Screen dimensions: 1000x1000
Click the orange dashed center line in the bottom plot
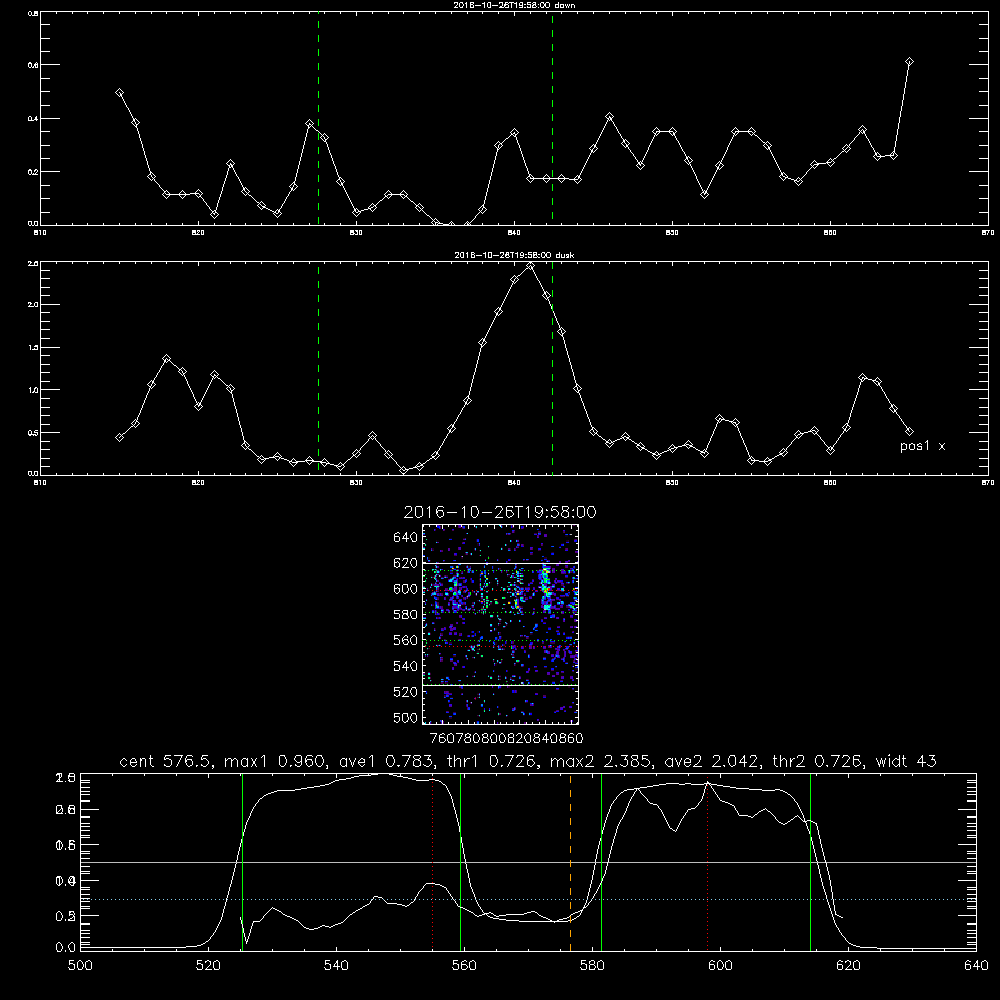tap(570, 862)
